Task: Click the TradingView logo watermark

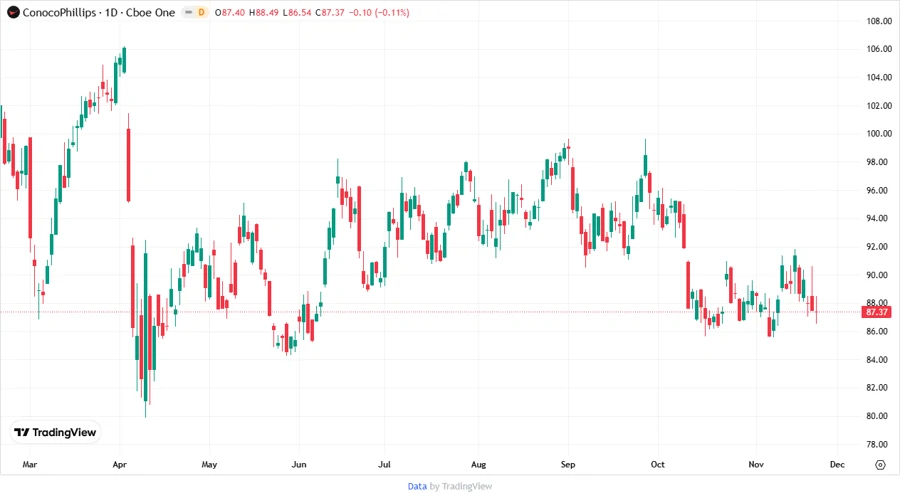Action: tap(55, 432)
